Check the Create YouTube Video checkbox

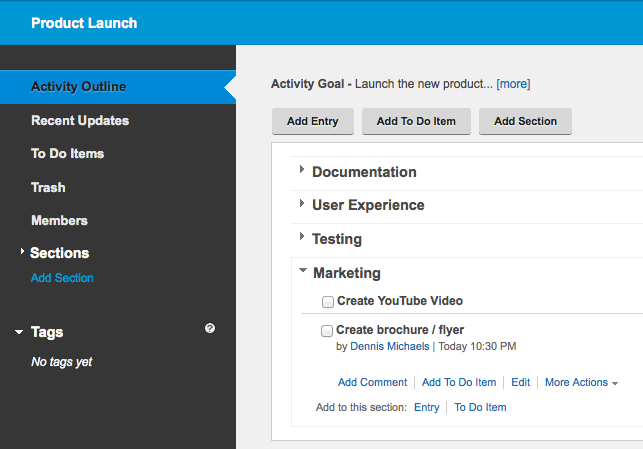(328, 302)
